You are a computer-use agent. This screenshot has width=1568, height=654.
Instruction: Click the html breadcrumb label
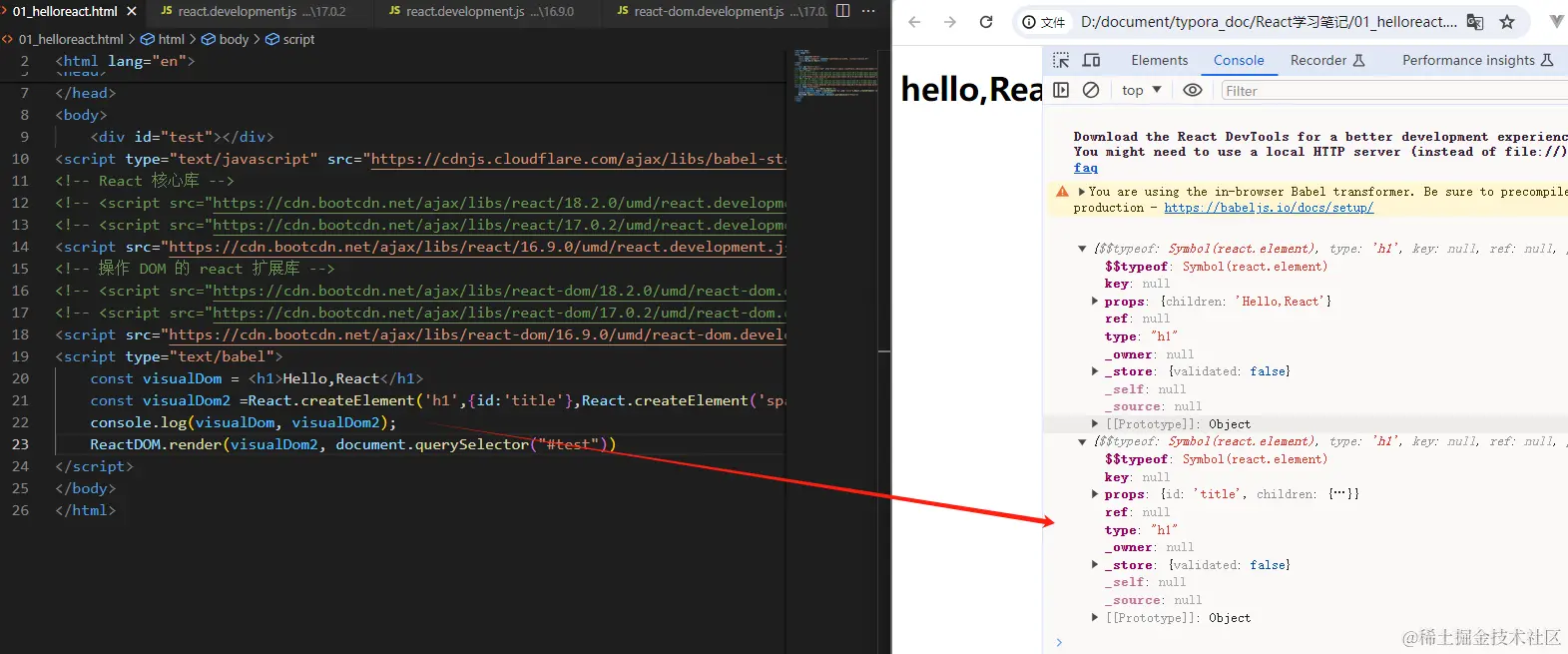(x=172, y=39)
